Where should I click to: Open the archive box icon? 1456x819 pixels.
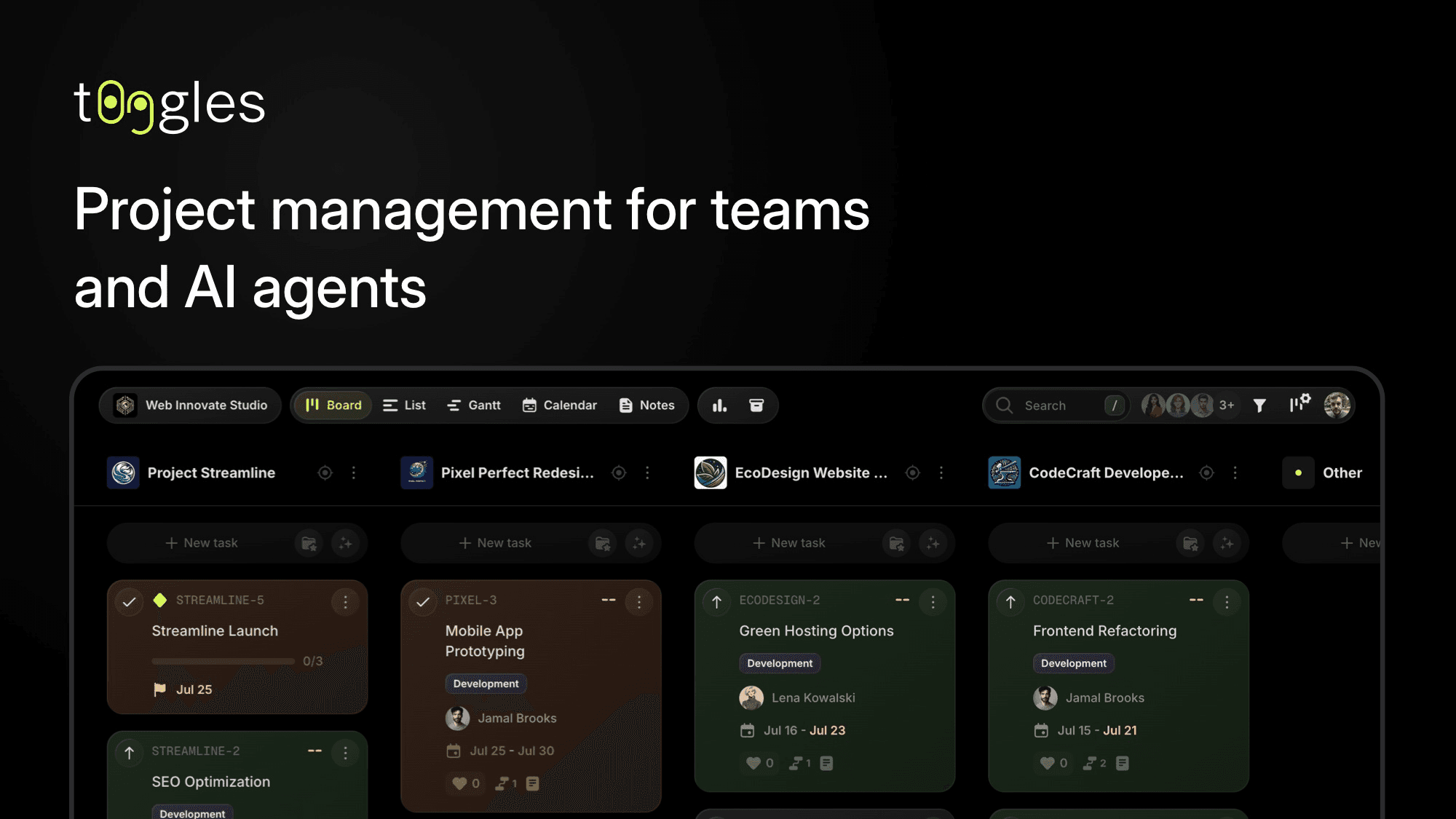coord(756,405)
